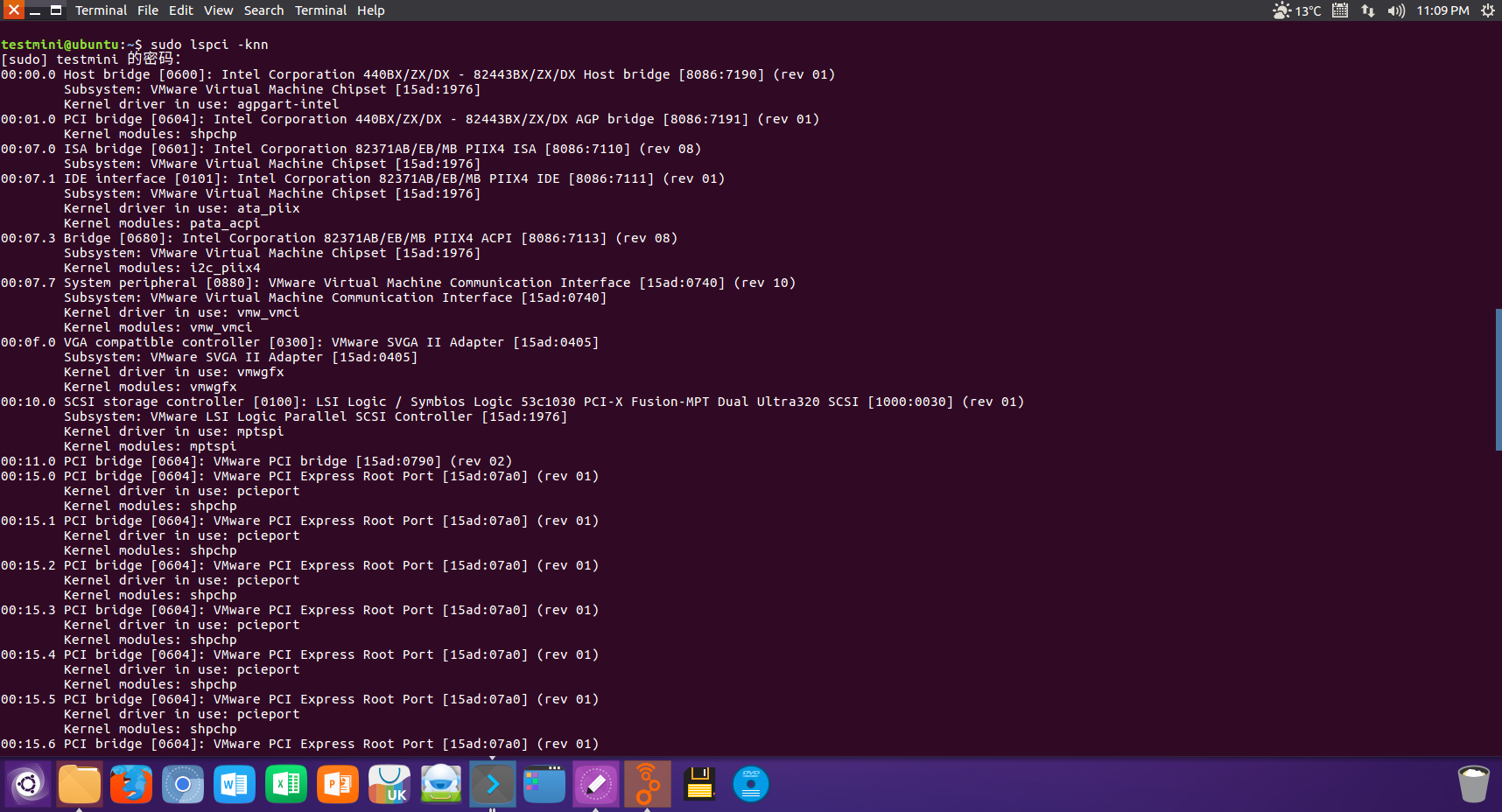
Task: Click 'Kernel modules: i2c_piix4' line
Action: coord(162,268)
